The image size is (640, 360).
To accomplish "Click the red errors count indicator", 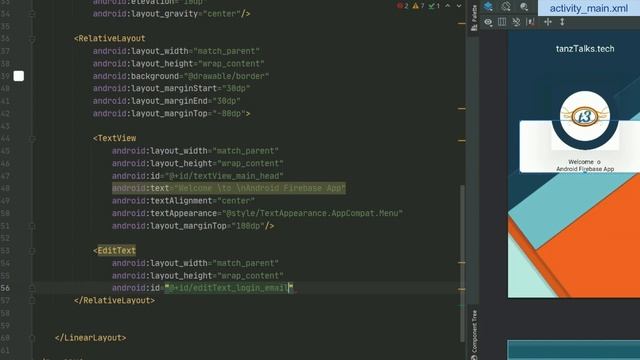I will [x=402, y=6].
